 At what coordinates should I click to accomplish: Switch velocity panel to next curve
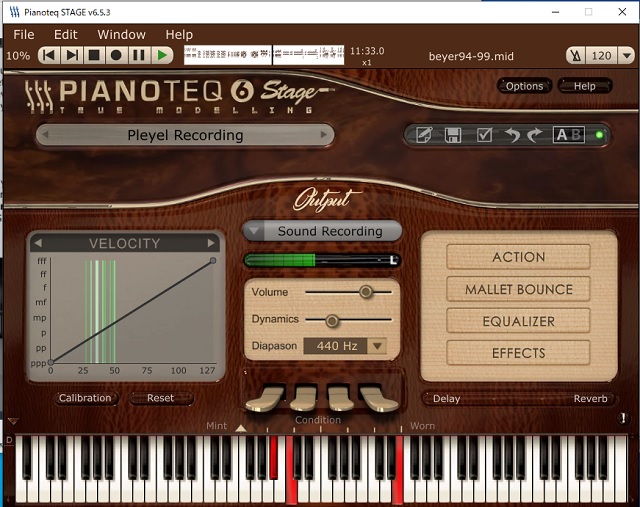click(x=211, y=243)
